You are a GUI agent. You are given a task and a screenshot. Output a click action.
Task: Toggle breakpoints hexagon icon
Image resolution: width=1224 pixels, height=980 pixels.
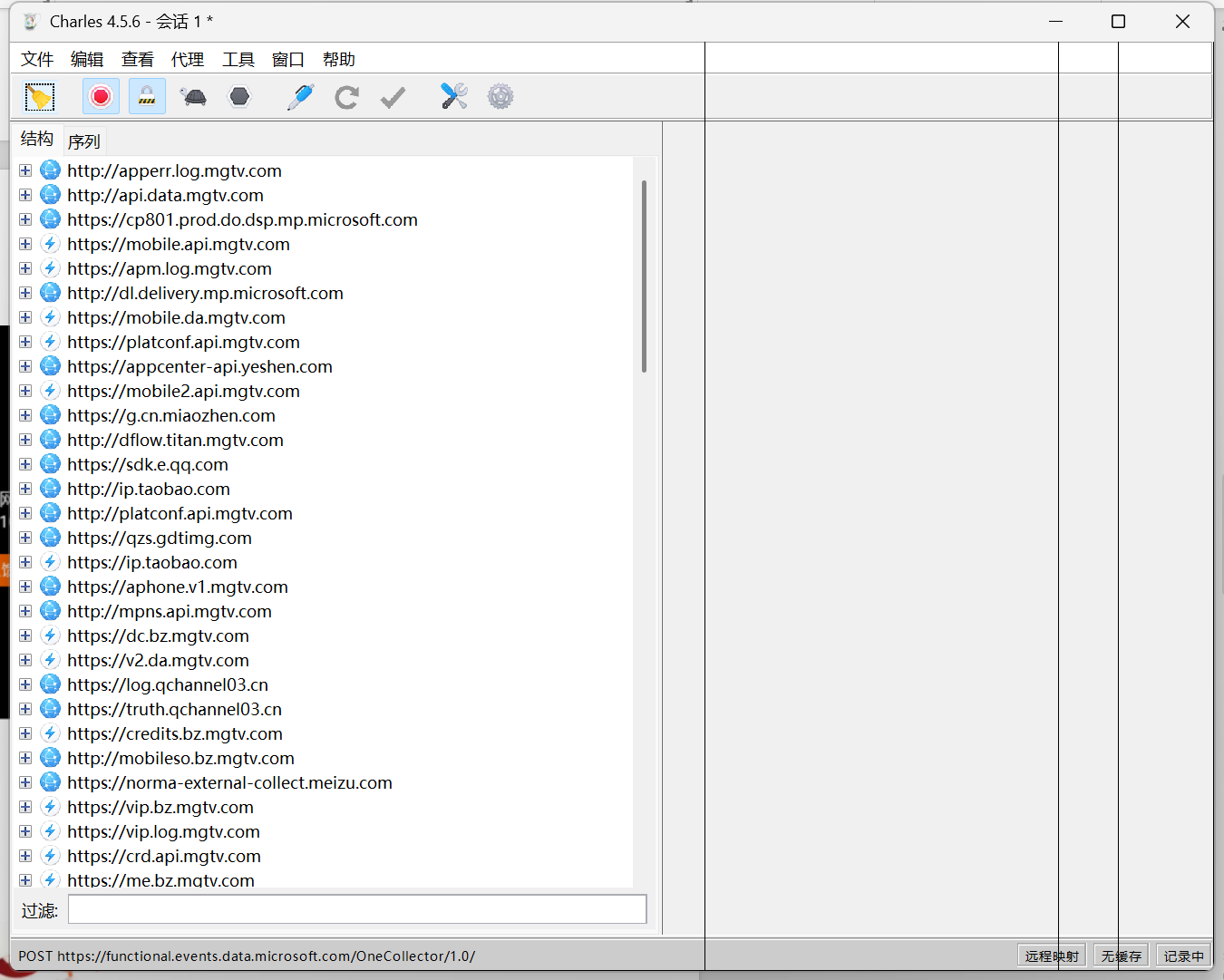point(239,96)
